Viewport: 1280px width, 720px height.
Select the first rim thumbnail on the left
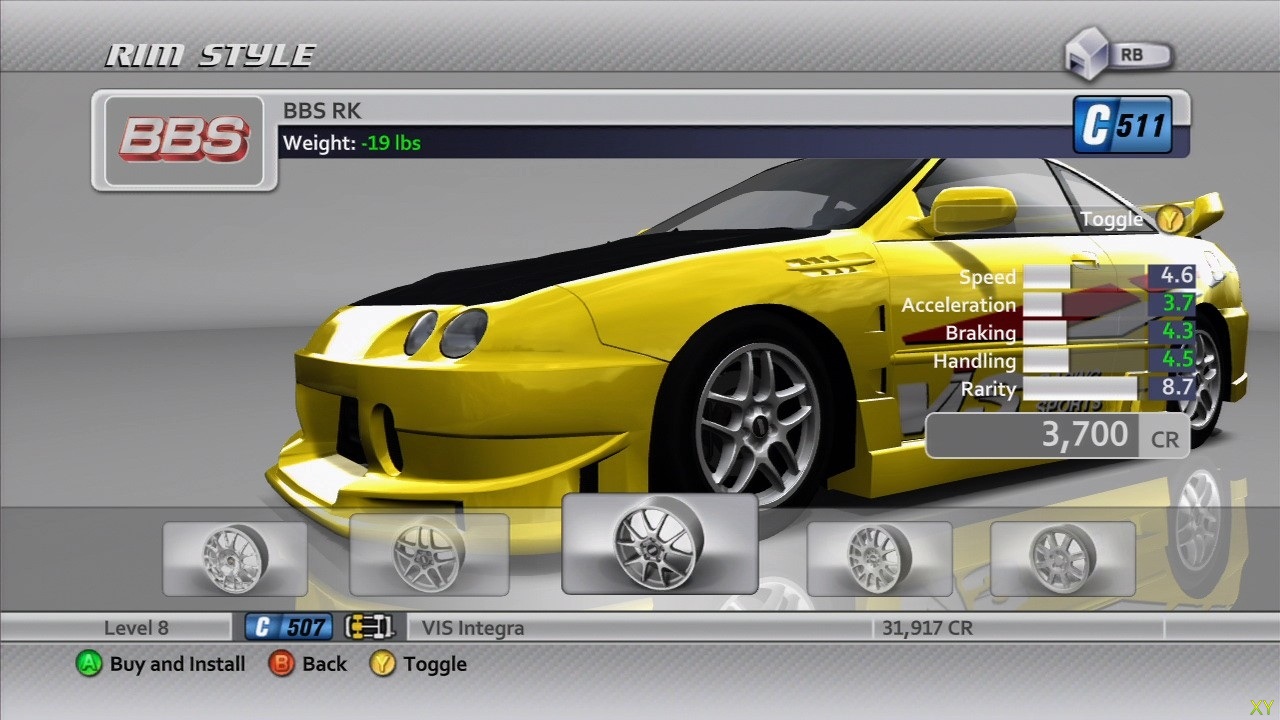[235, 558]
